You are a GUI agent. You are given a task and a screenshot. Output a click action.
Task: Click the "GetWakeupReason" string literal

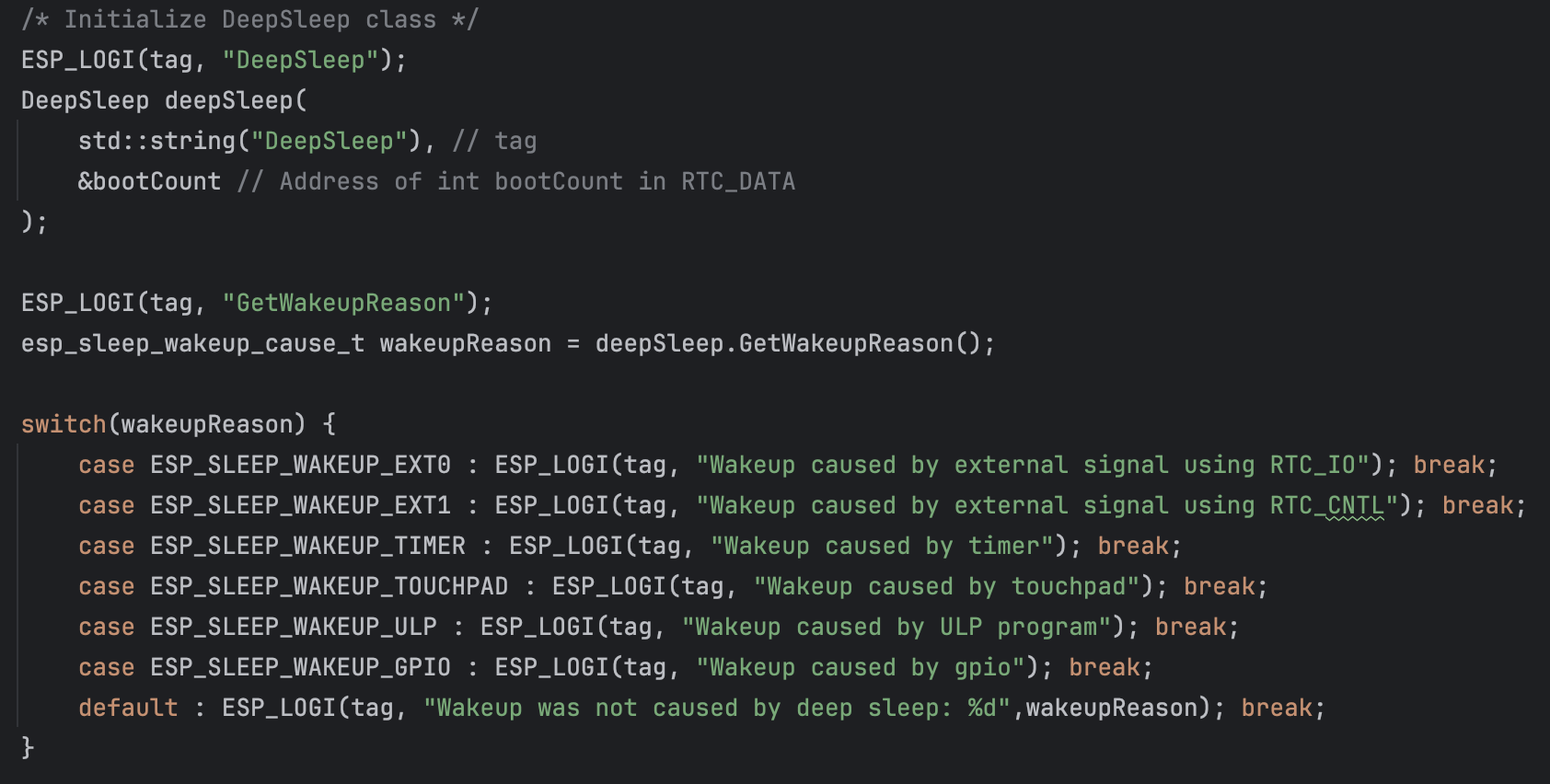tap(343, 303)
